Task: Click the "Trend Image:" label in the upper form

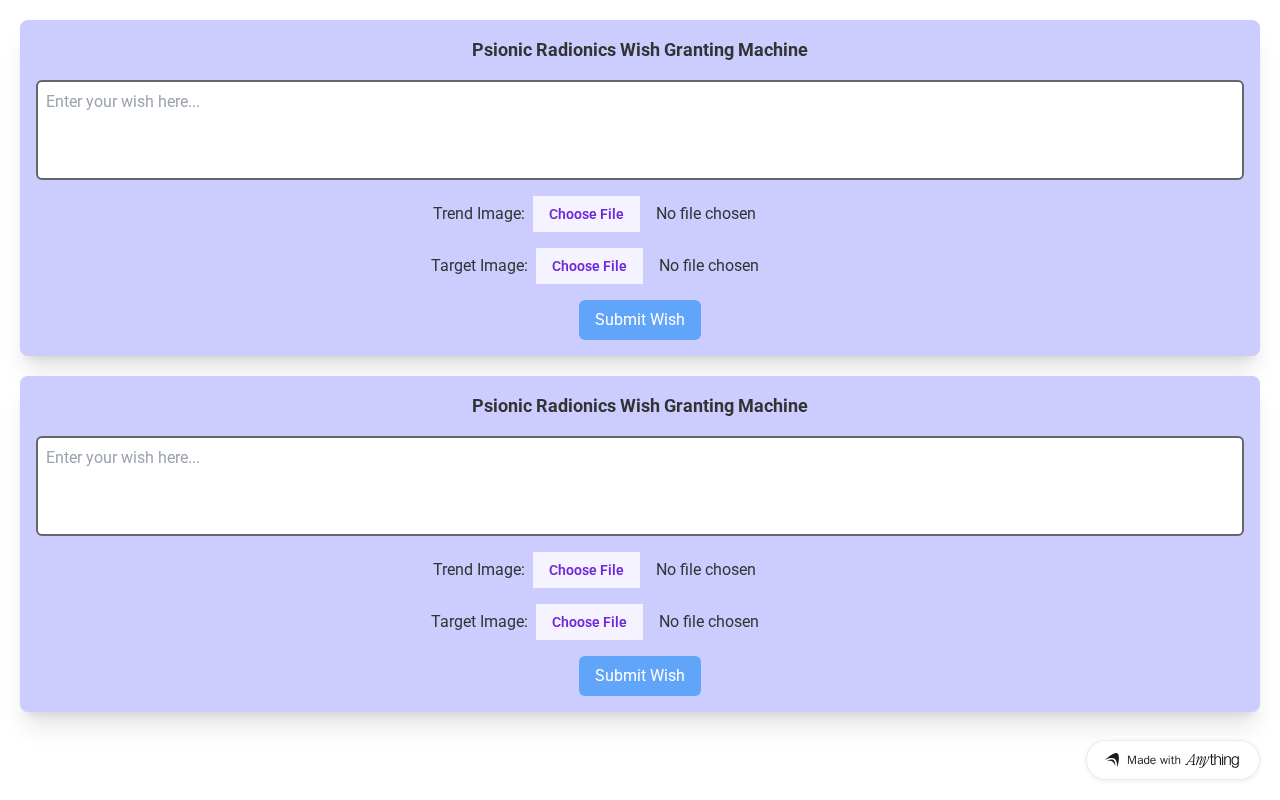Action: click(x=478, y=214)
